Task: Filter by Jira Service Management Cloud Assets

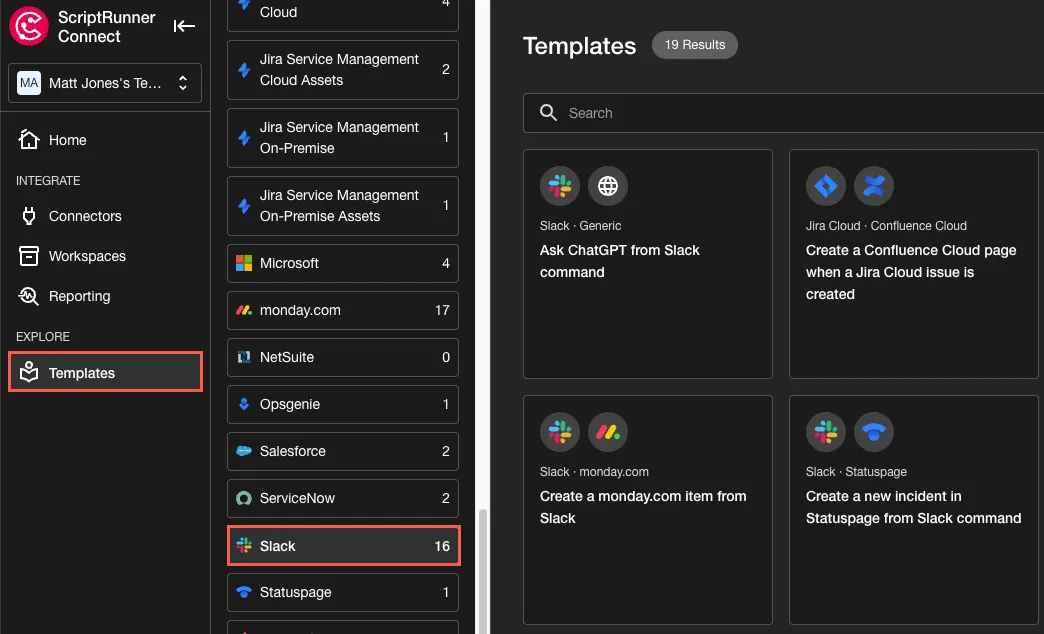Action: pyautogui.click(x=343, y=70)
